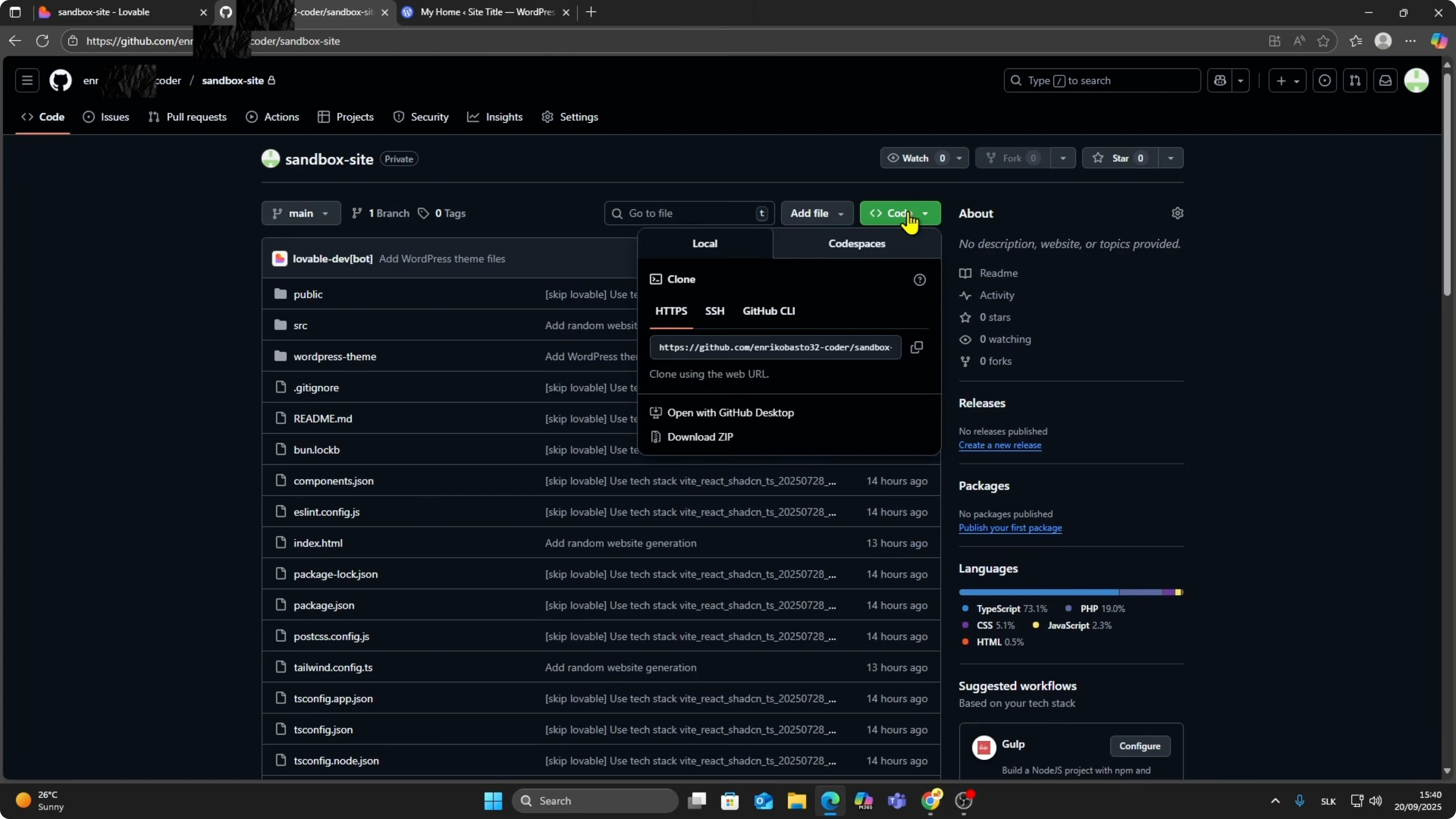
Task: Open notifications inbox icon
Action: point(1385,80)
